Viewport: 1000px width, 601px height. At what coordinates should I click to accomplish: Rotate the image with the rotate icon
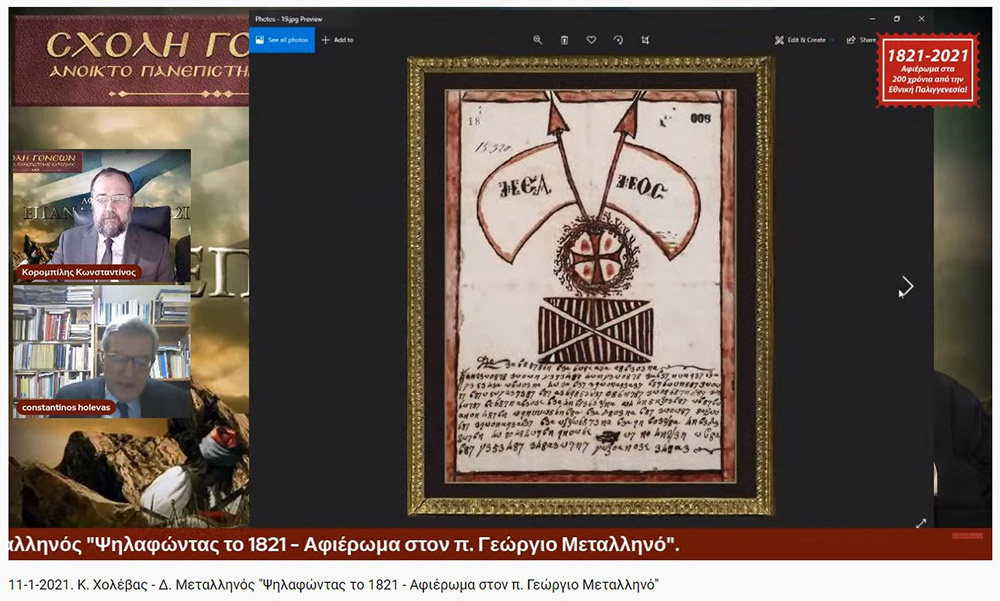(618, 40)
